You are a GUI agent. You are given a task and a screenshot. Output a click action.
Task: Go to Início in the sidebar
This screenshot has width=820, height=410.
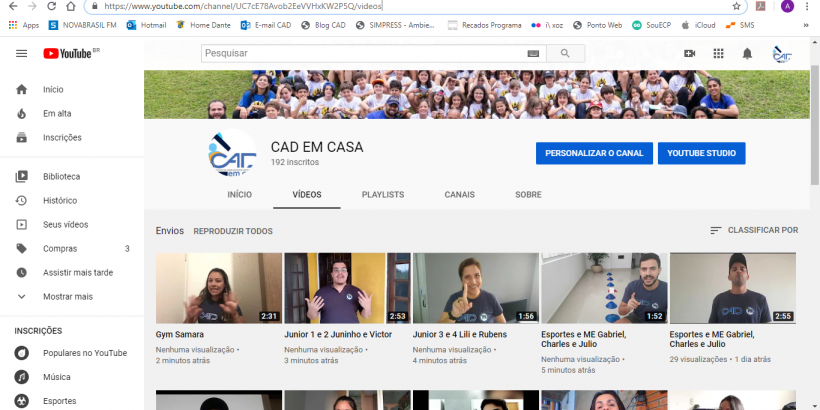[x=53, y=89]
